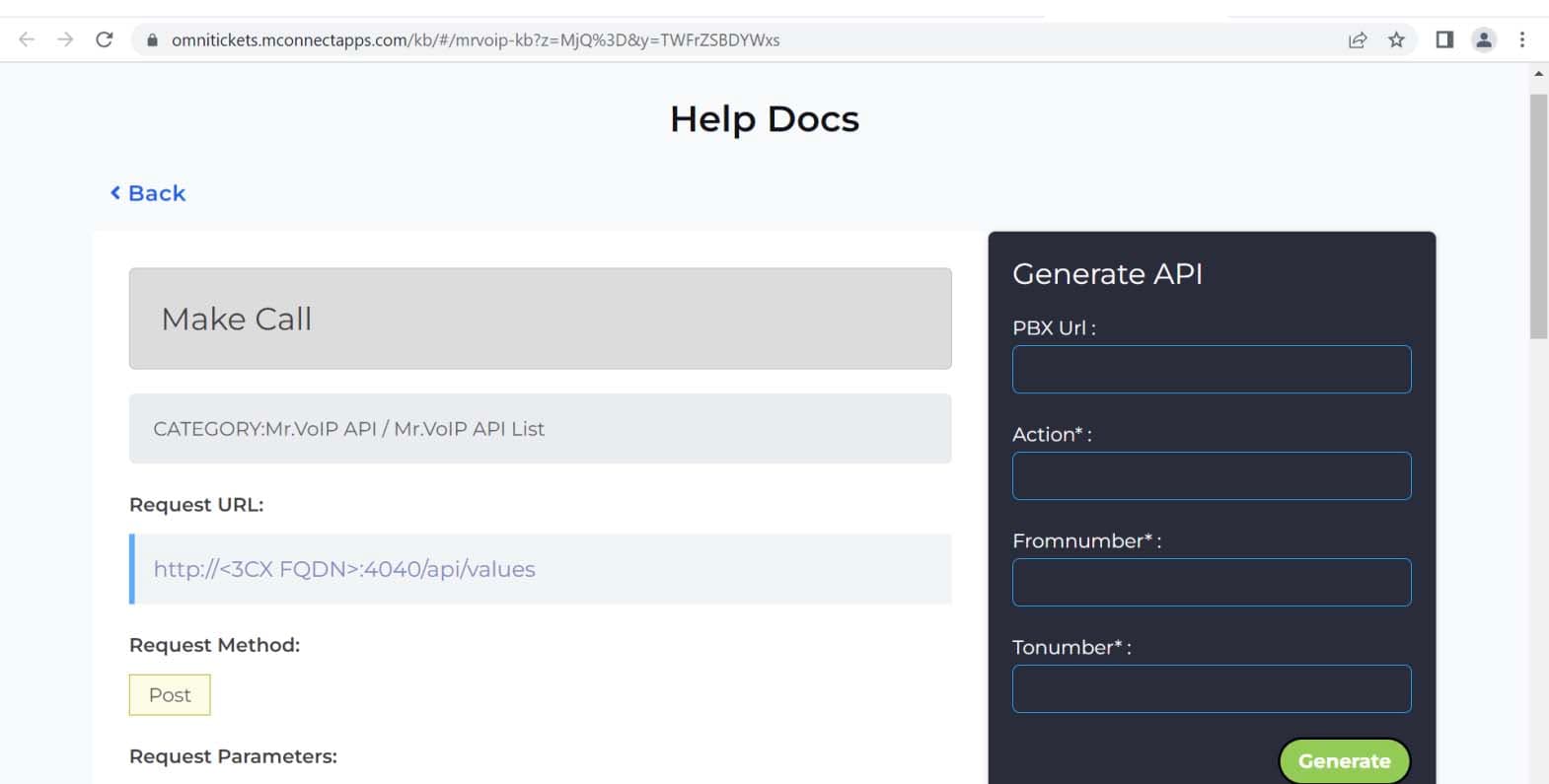Click the Request URL label

[x=196, y=505]
